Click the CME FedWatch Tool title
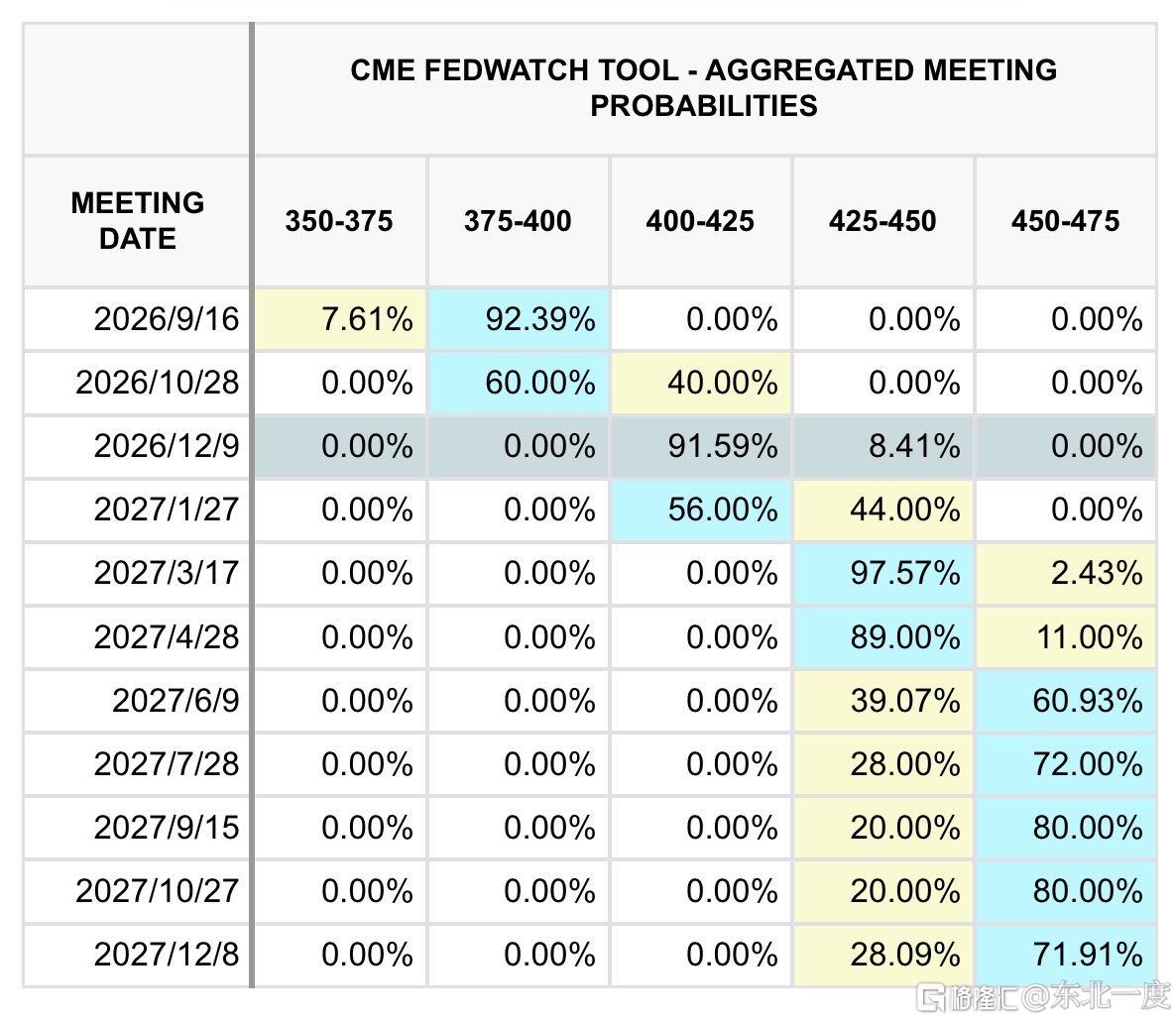 pyautogui.click(x=703, y=88)
